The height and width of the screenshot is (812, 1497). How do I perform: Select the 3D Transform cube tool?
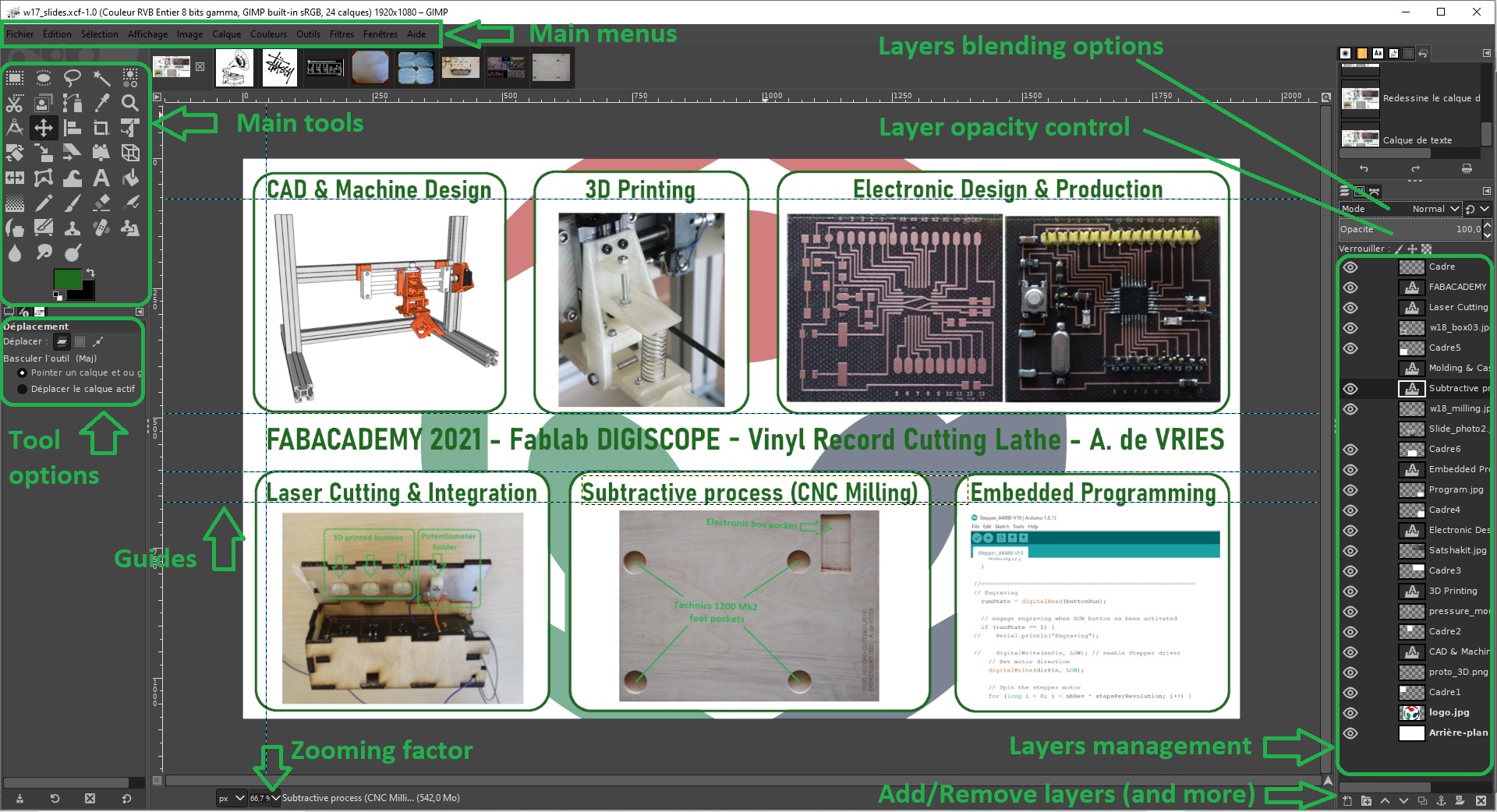(130, 153)
